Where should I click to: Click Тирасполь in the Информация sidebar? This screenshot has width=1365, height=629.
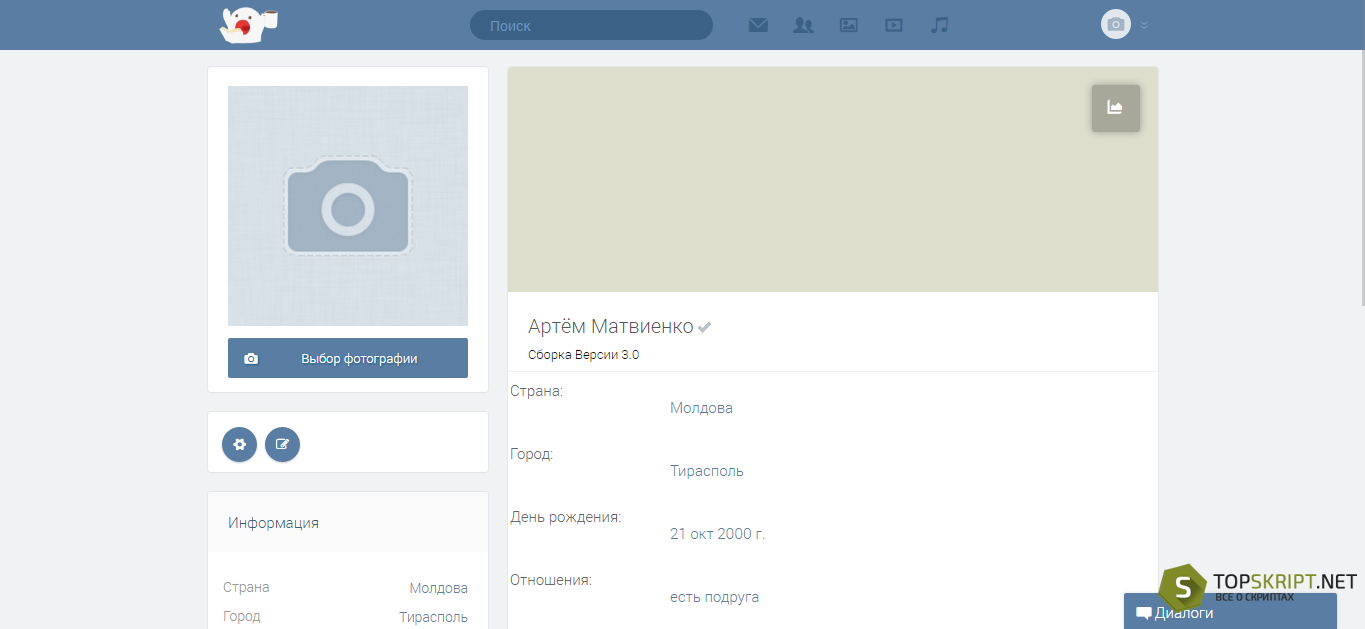pyautogui.click(x=433, y=617)
